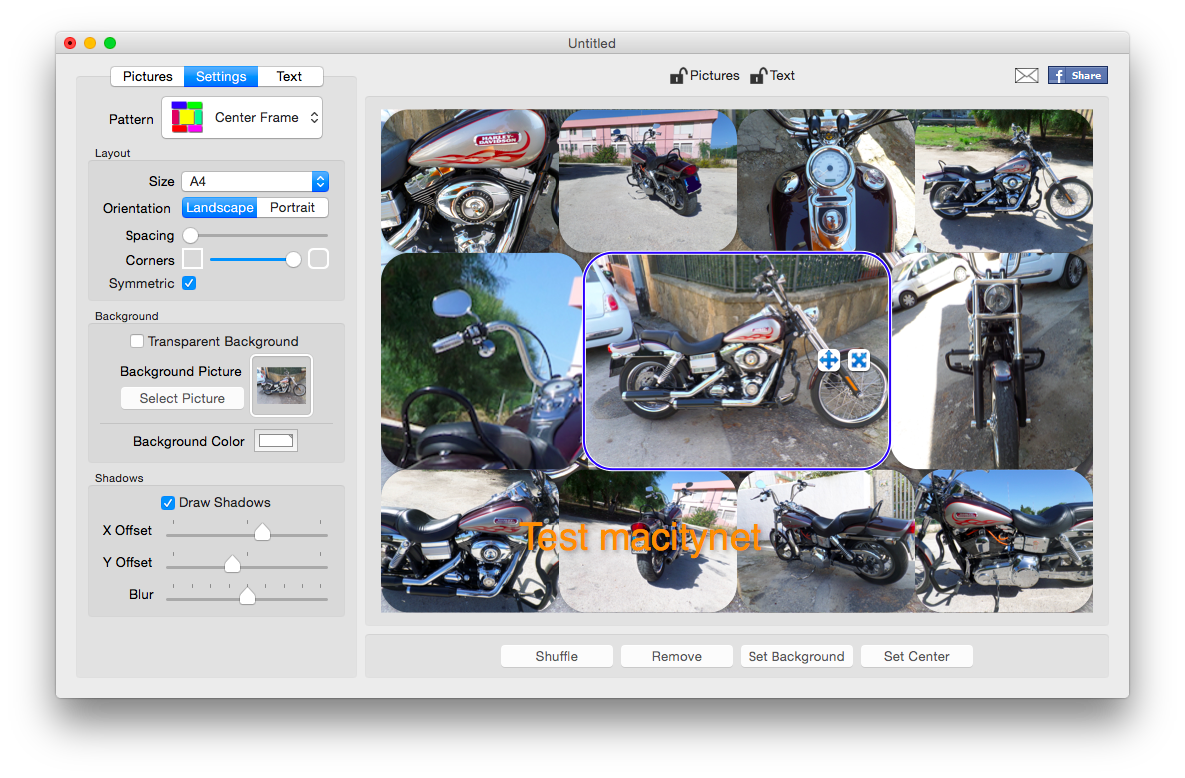Screen dimensions: 1185x778
Task: Expand the A4 size dropdown
Action: point(255,182)
